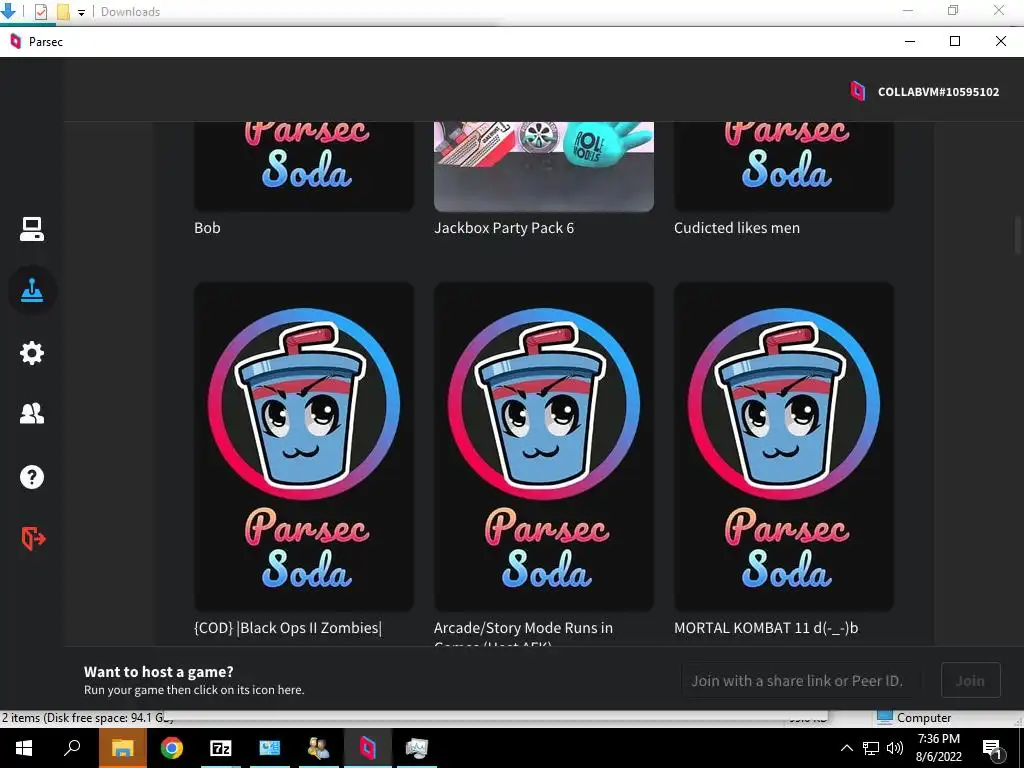The image size is (1024, 768).
Task: Click the Parsec arcade list scrollbar
Action: click(1017, 235)
